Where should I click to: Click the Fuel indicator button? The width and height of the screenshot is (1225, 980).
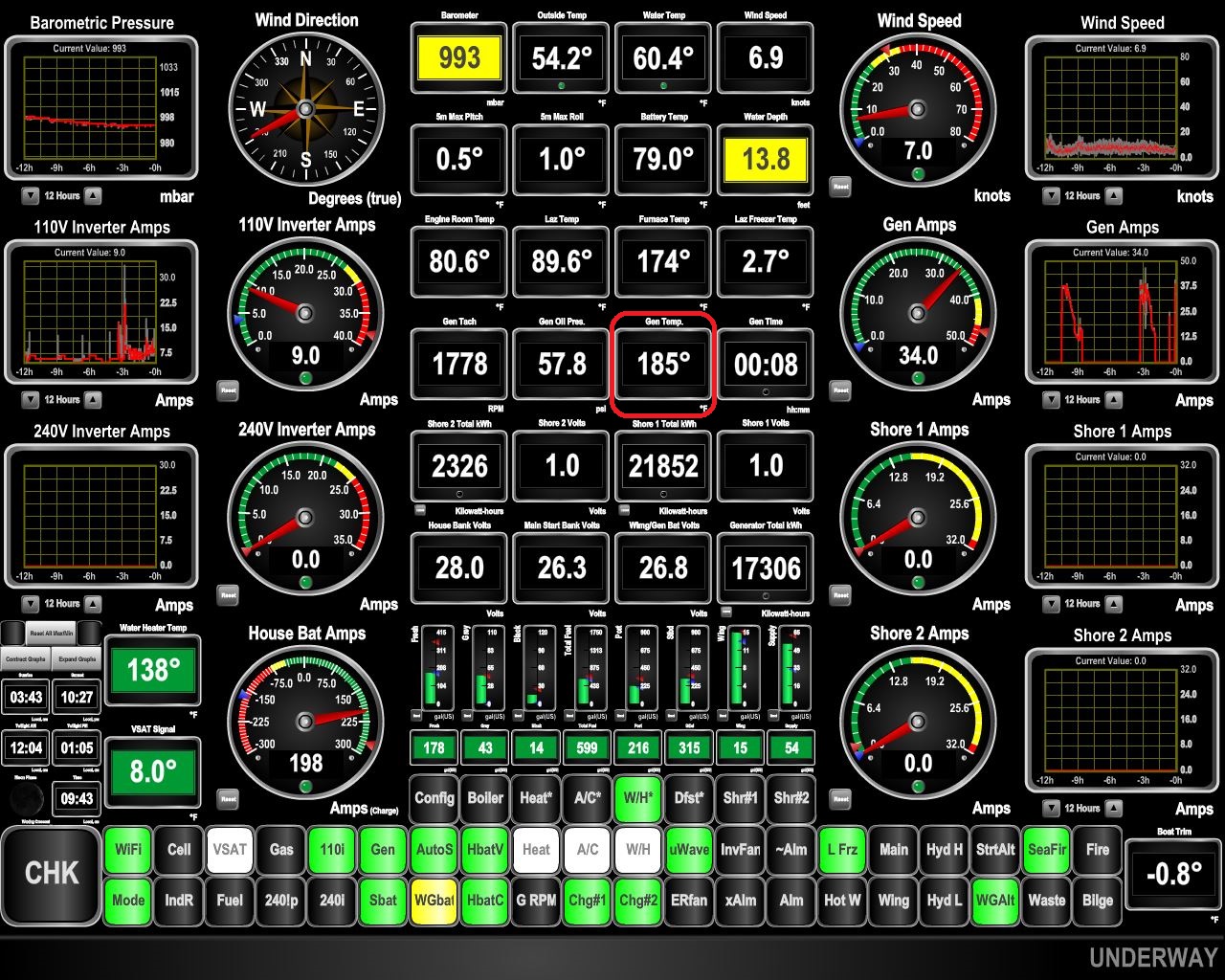point(230,901)
